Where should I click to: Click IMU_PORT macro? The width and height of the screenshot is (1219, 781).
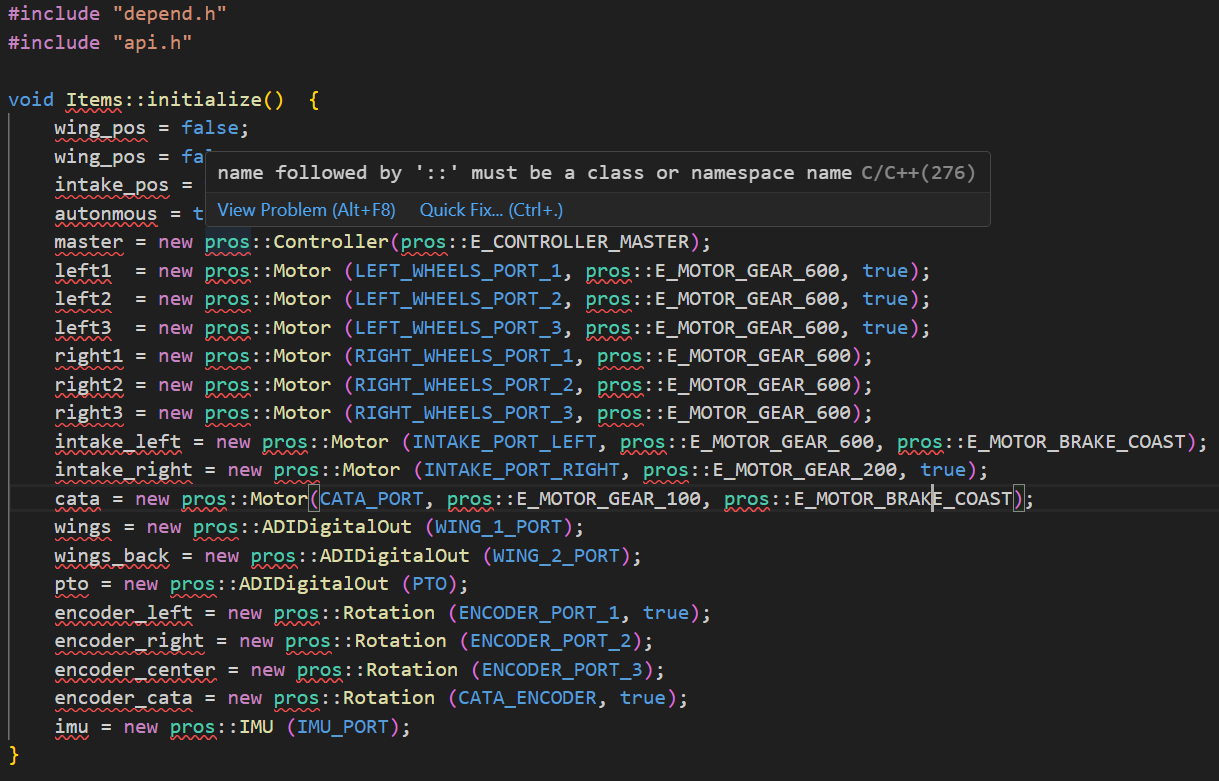pos(343,727)
